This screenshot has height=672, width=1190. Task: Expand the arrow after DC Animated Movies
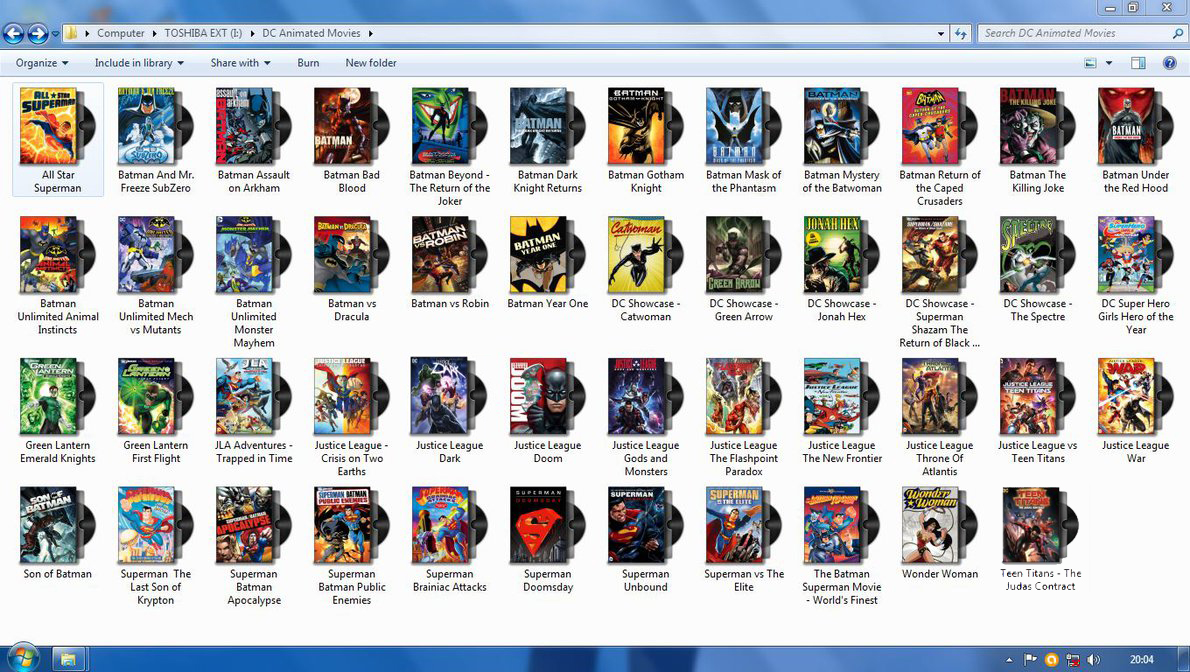tap(370, 33)
